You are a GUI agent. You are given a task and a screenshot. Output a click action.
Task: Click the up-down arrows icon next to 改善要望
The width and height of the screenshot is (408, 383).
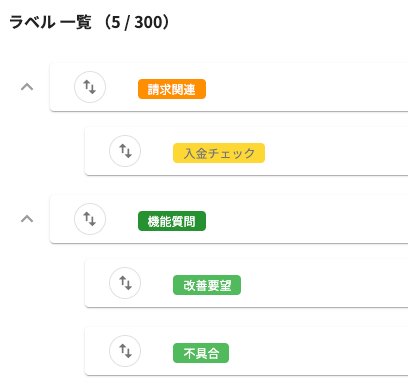(125, 283)
